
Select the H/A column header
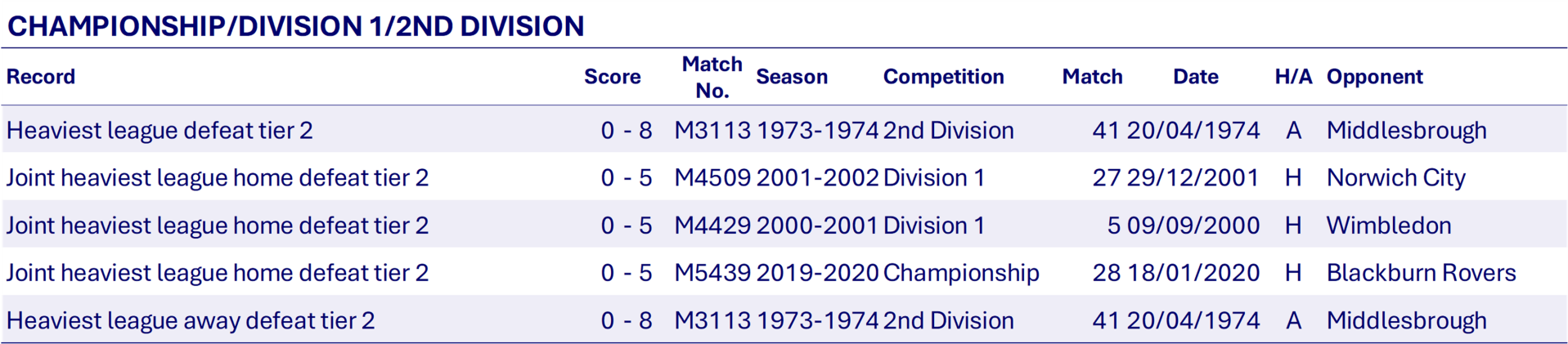(1293, 77)
